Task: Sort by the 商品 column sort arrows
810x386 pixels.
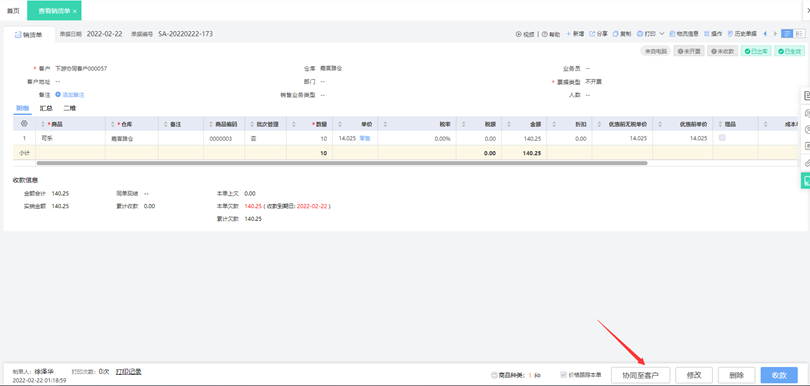Action: (x=43, y=124)
